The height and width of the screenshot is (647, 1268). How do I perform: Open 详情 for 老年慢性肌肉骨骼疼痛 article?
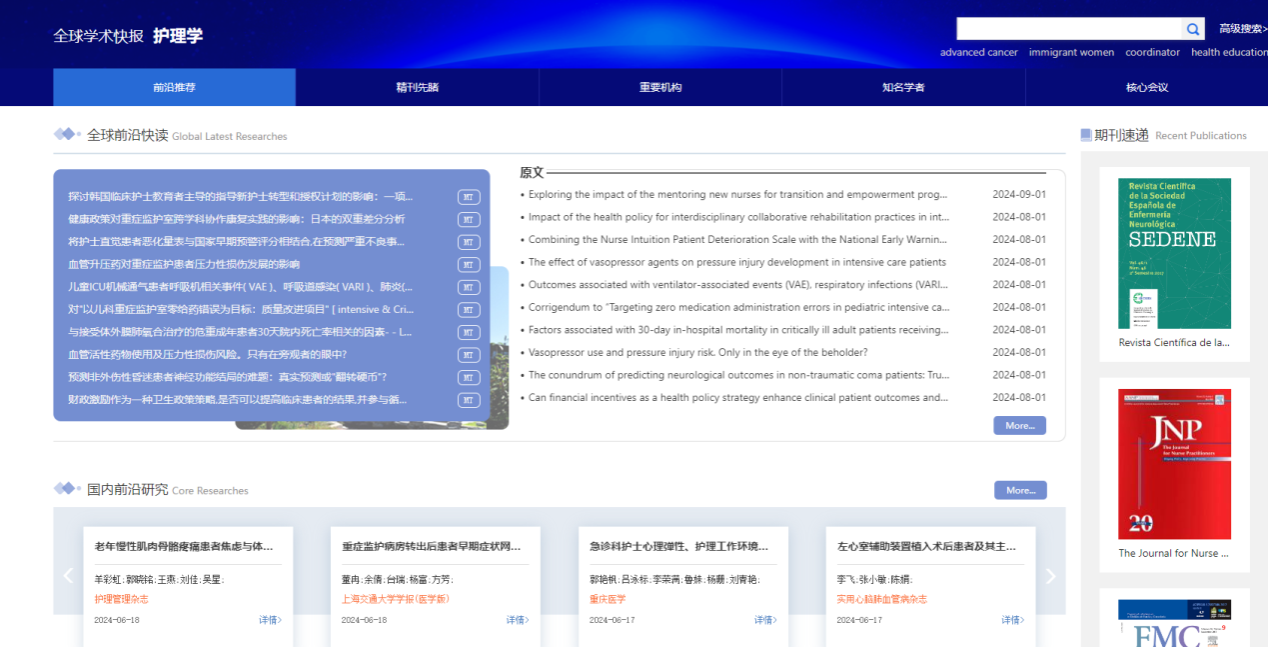pyautogui.click(x=270, y=620)
